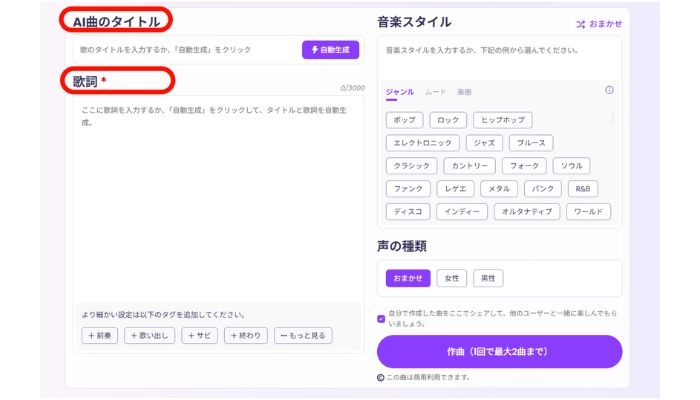
Task: Toggle the share-with-other-users checkbox
Action: pyautogui.click(x=381, y=319)
